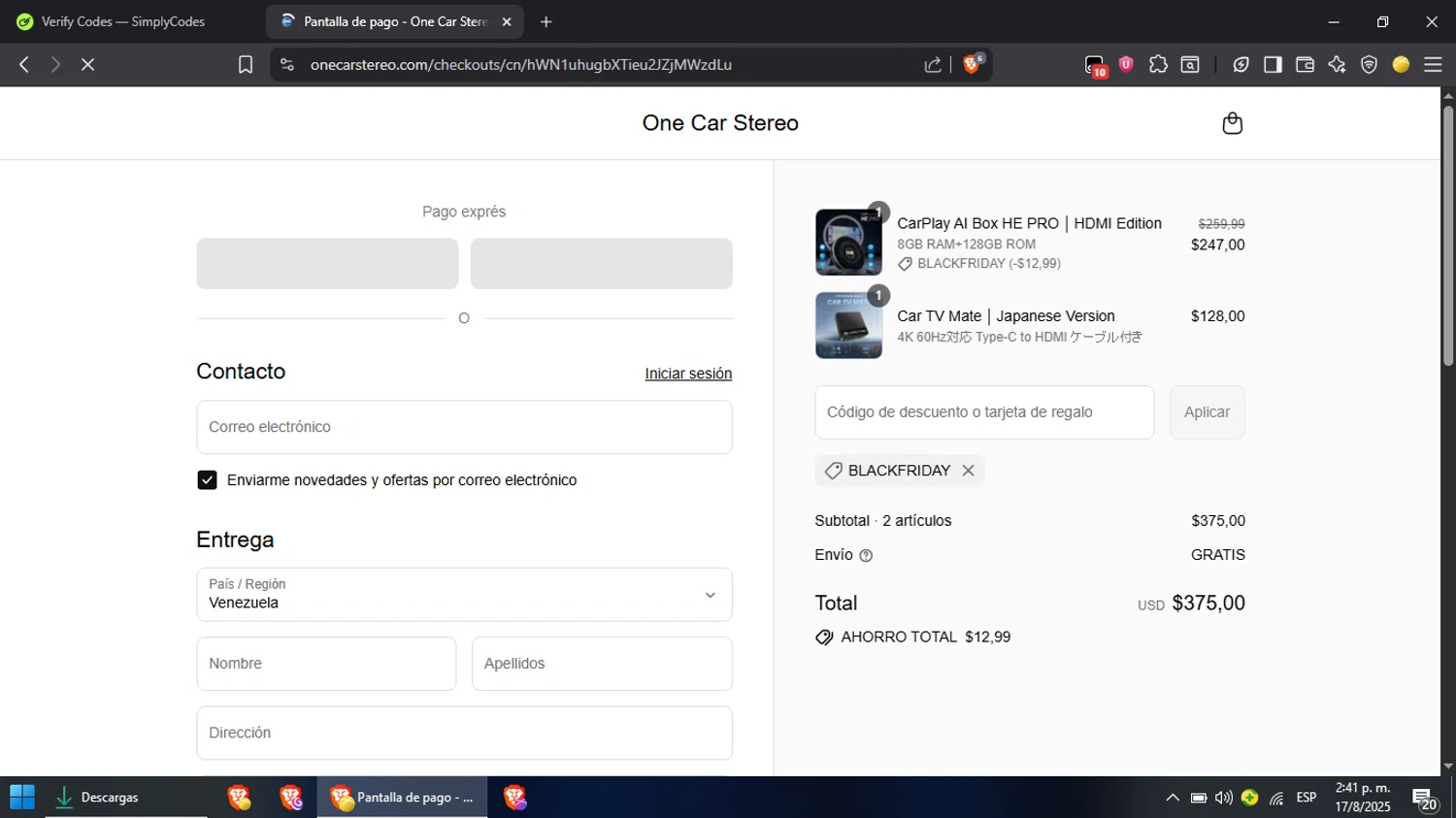Viewport: 1456px width, 818px height.
Task: Focus the Apellidos field
Action: tap(602, 664)
